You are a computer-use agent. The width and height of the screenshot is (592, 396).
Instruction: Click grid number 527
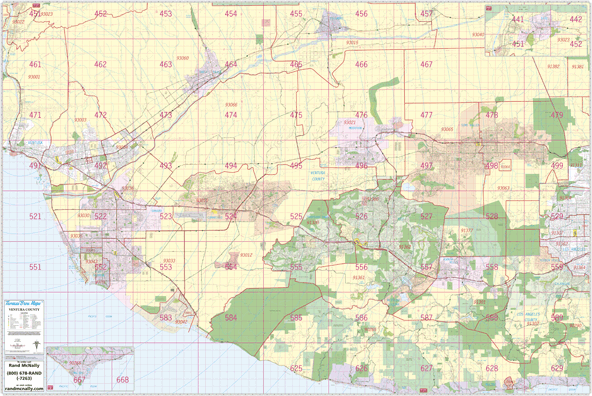pyautogui.click(x=426, y=216)
